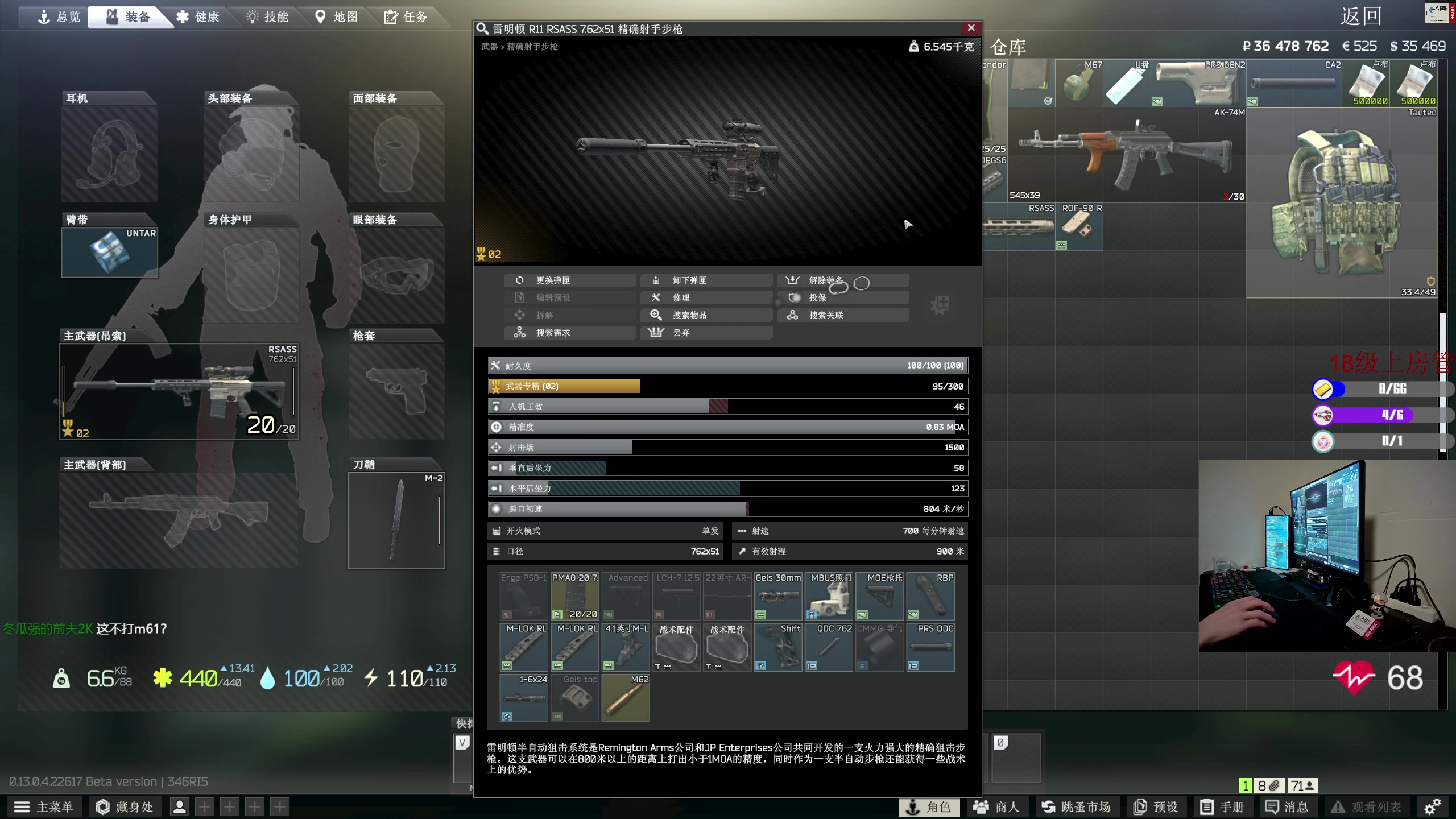The height and width of the screenshot is (819, 1456).
Task: Click the 丢弃 action
Action: [706, 333]
